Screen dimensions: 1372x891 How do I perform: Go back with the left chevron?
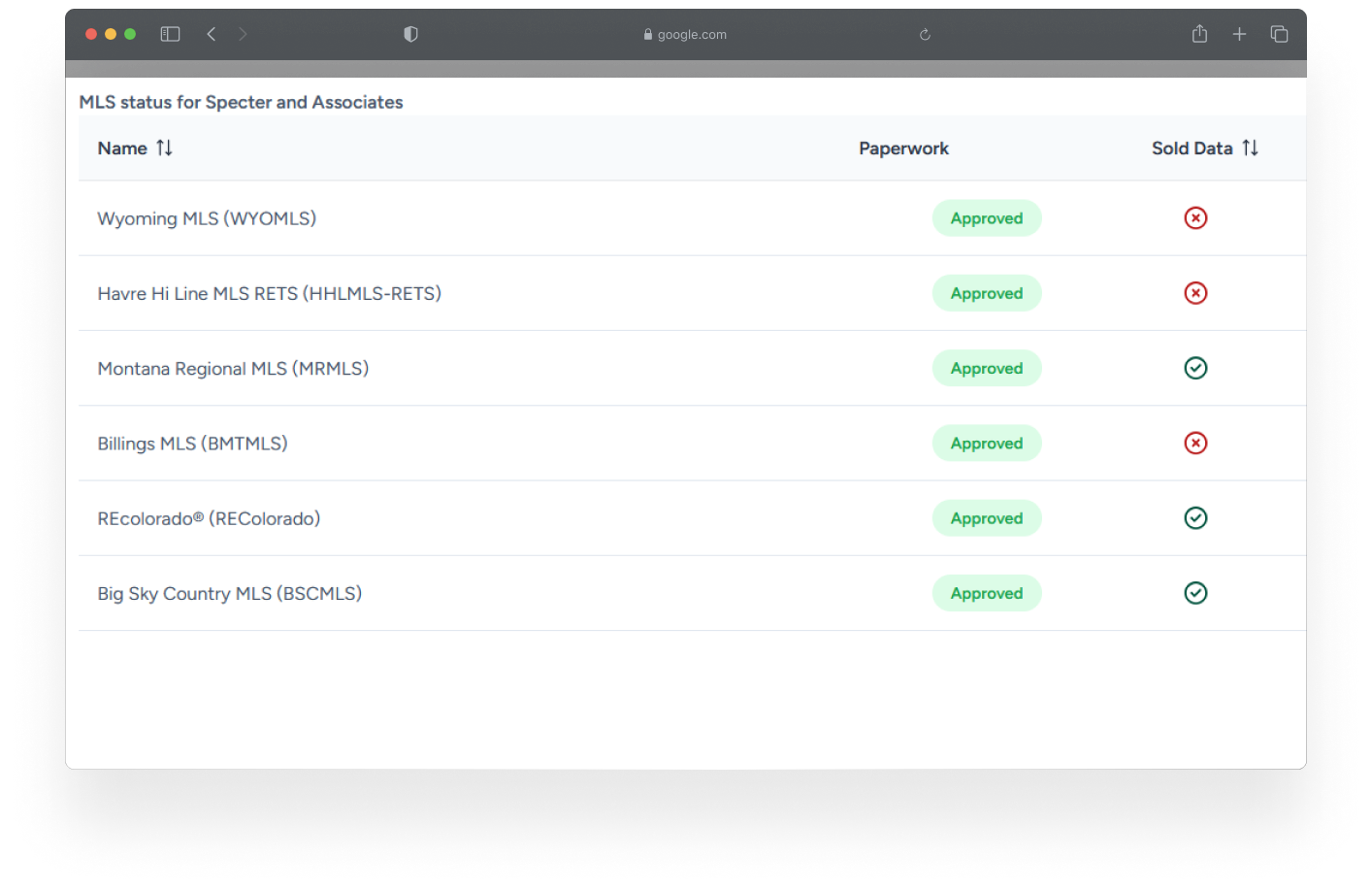pyautogui.click(x=211, y=34)
